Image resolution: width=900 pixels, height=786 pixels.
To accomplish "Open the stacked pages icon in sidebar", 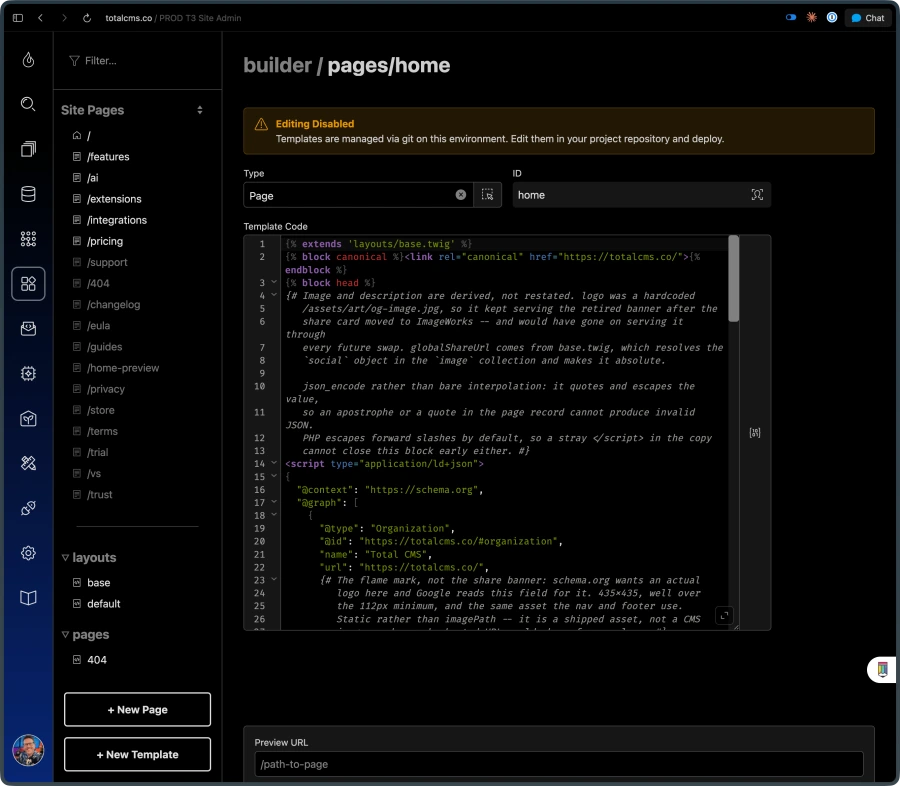I will (28, 149).
